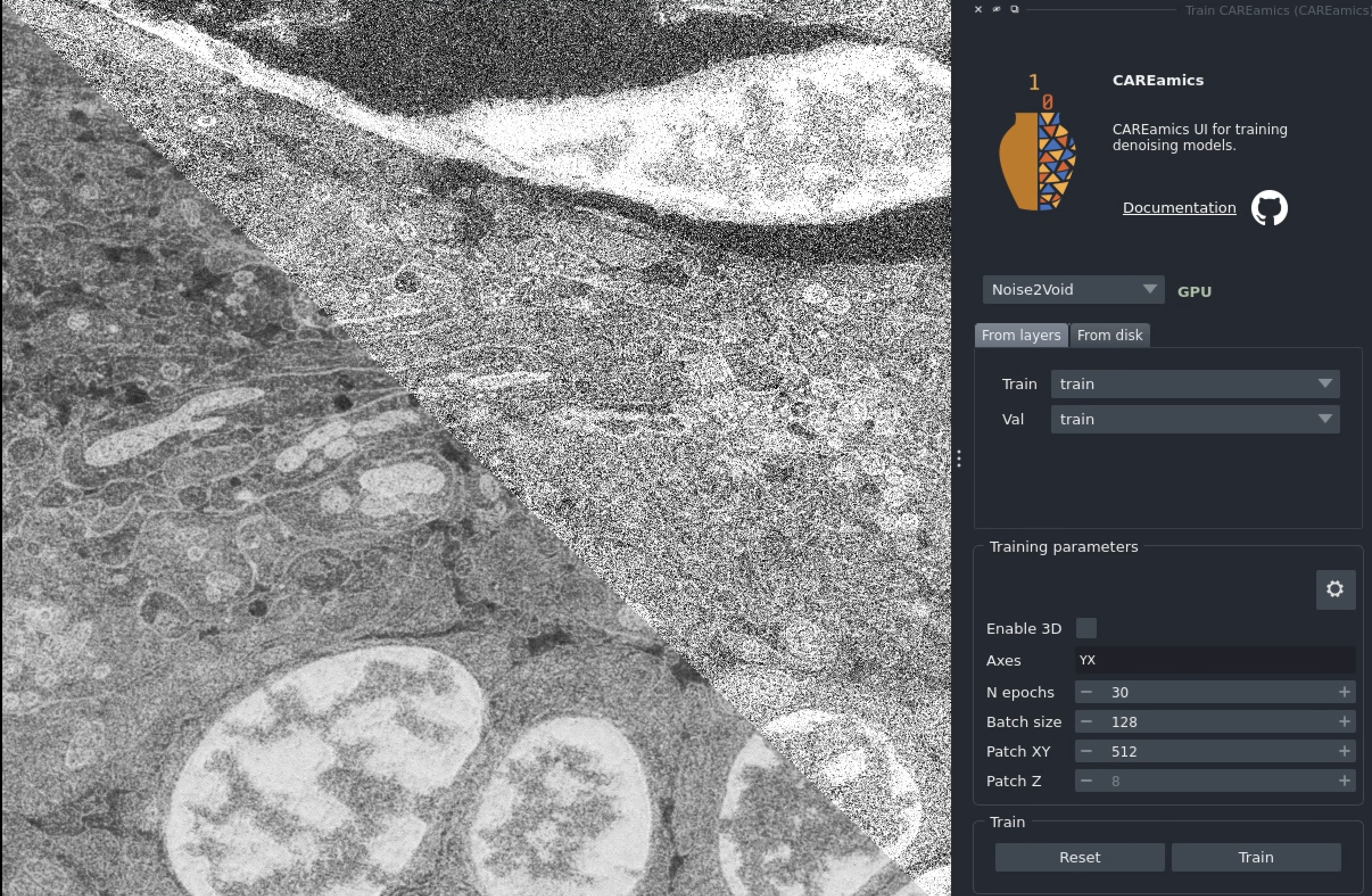Image resolution: width=1372 pixels, height=896 pixels.
Task: Increase N epochs with plus button
Action: (1344, 692)
